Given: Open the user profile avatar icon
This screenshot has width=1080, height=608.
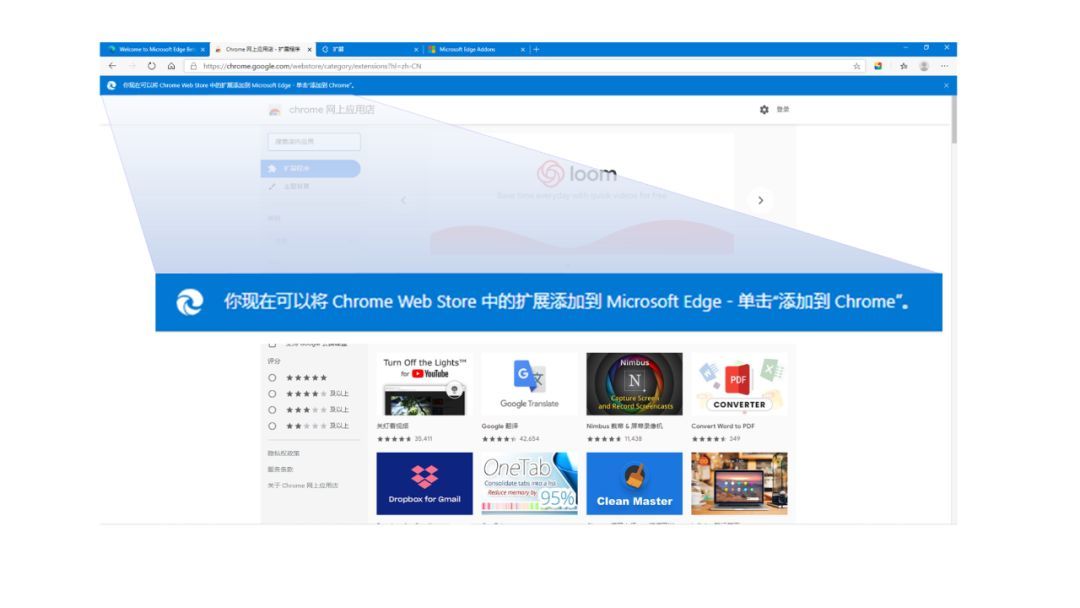Looking at the screenshot, I should point(924,66).
